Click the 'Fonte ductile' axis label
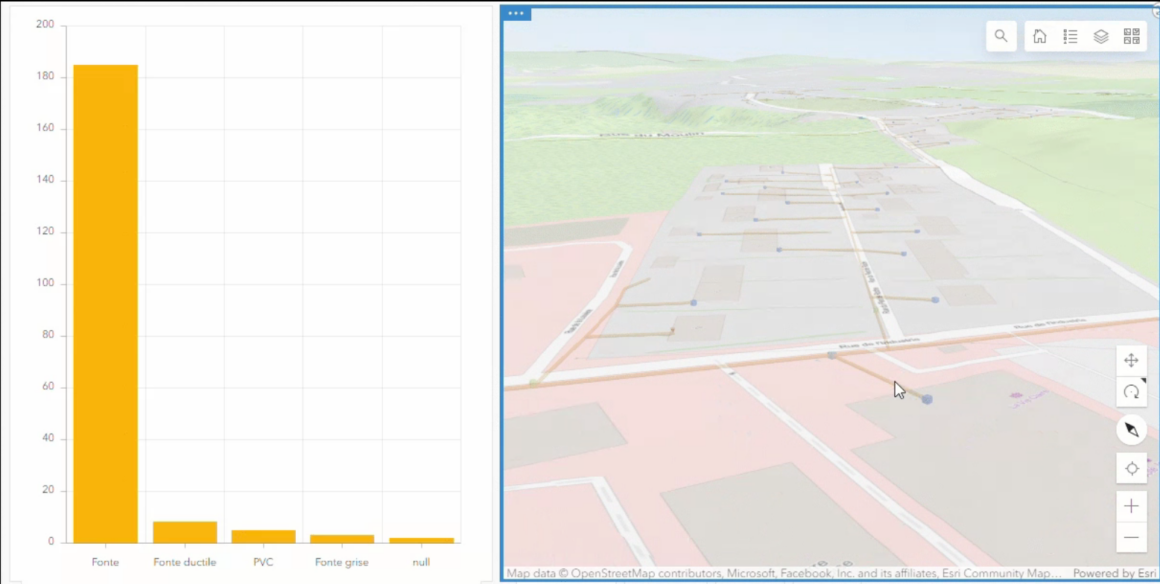This screenshot has width=1160, height=584. click(x=185, y=562)
